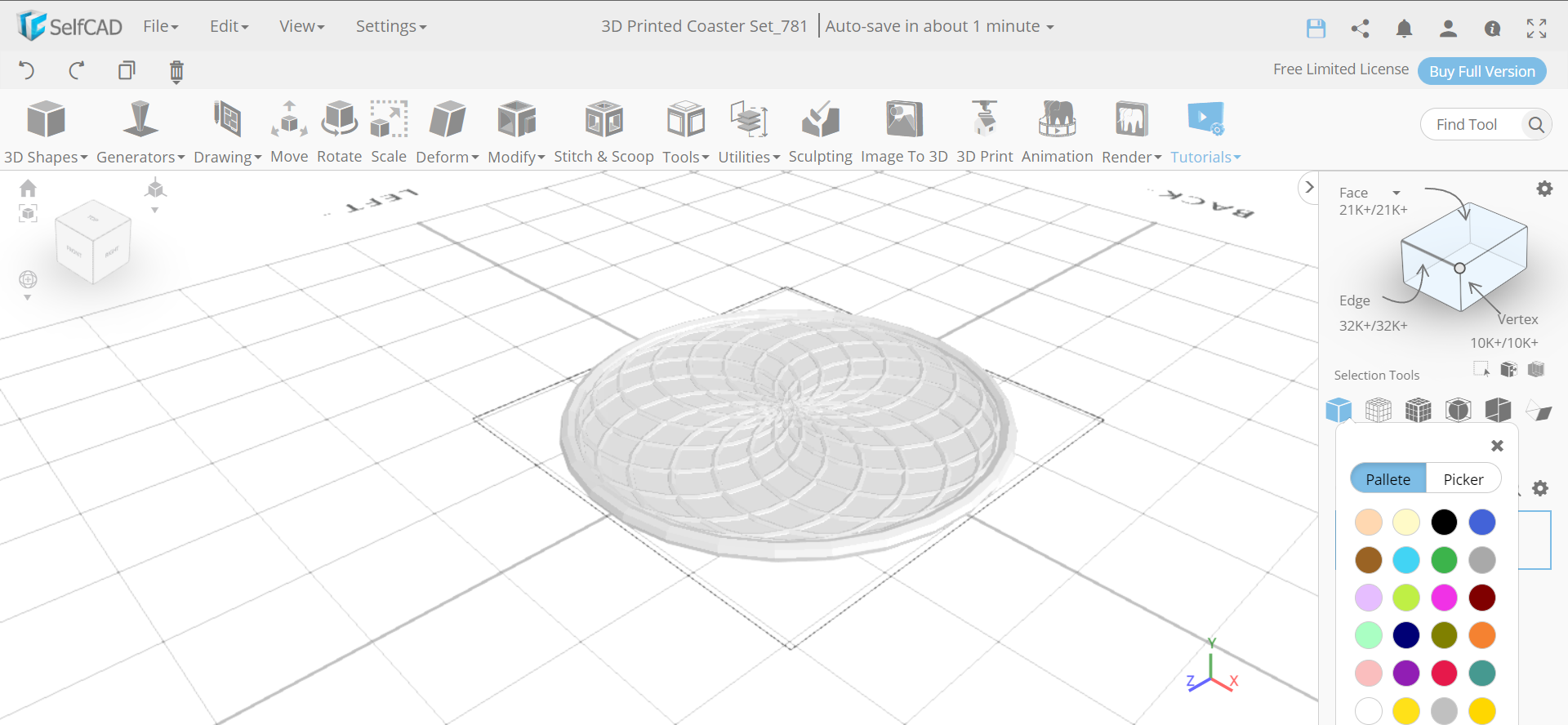This screenshot has height=725, width=1568.
Task: Open the Animation tool
Action: point(1057,131)
